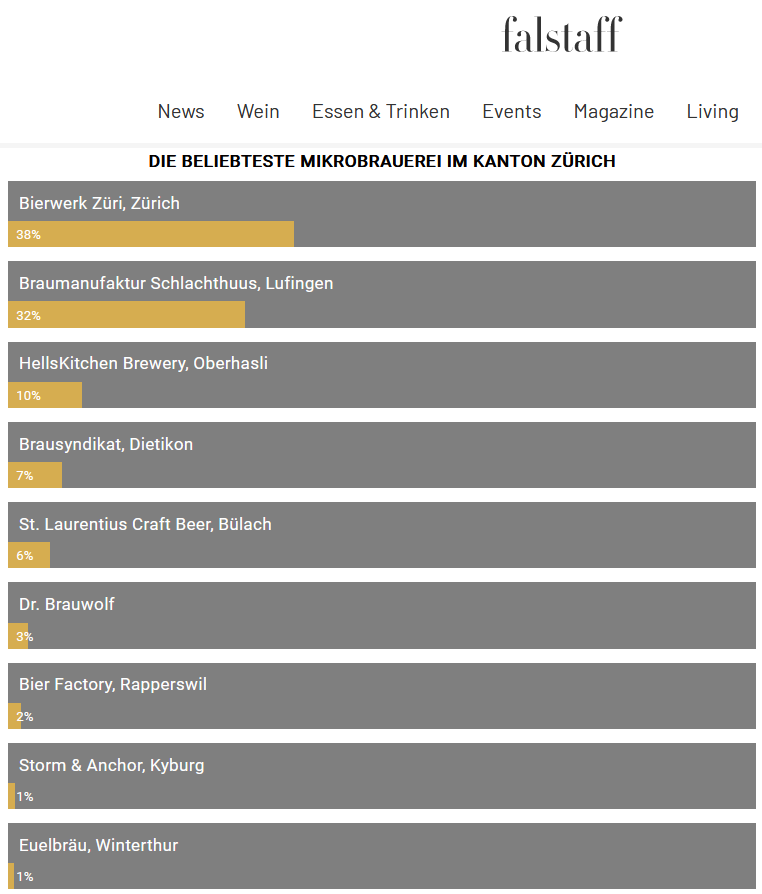
Task: Open the Essen & Trinken menu
Action: (x=381, y=111)
